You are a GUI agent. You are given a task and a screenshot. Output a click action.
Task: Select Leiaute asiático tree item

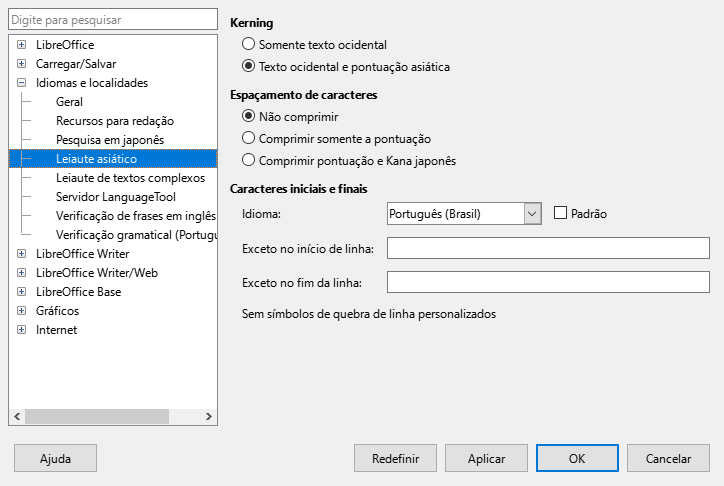coord(113,159)
